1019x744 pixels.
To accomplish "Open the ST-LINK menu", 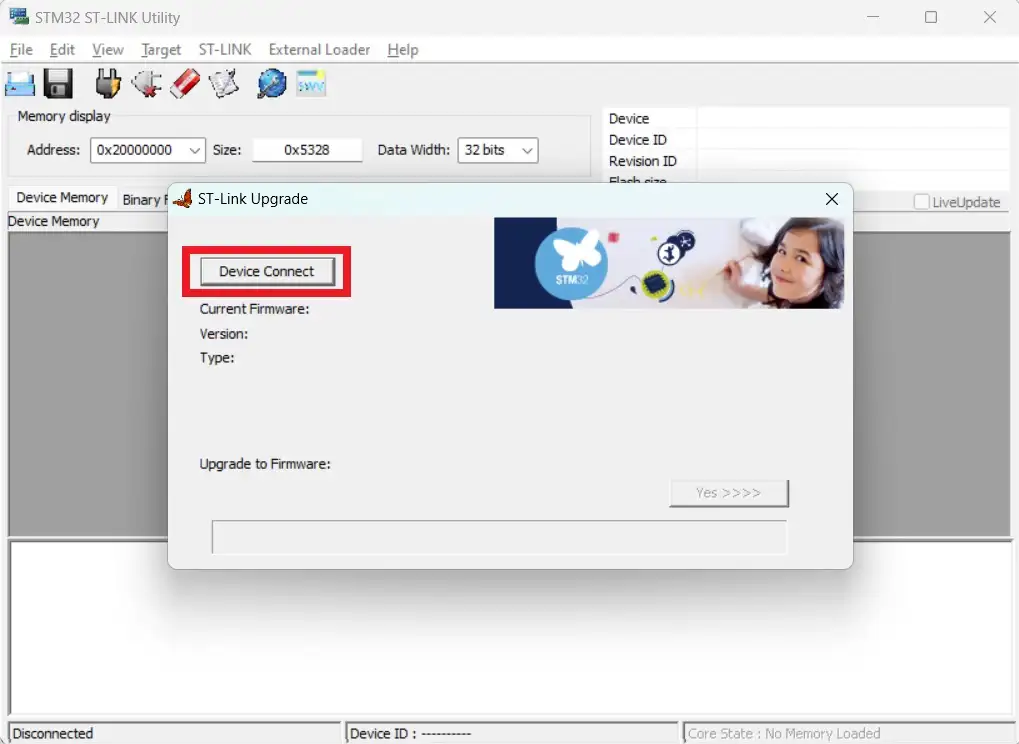I will (225, 50).
